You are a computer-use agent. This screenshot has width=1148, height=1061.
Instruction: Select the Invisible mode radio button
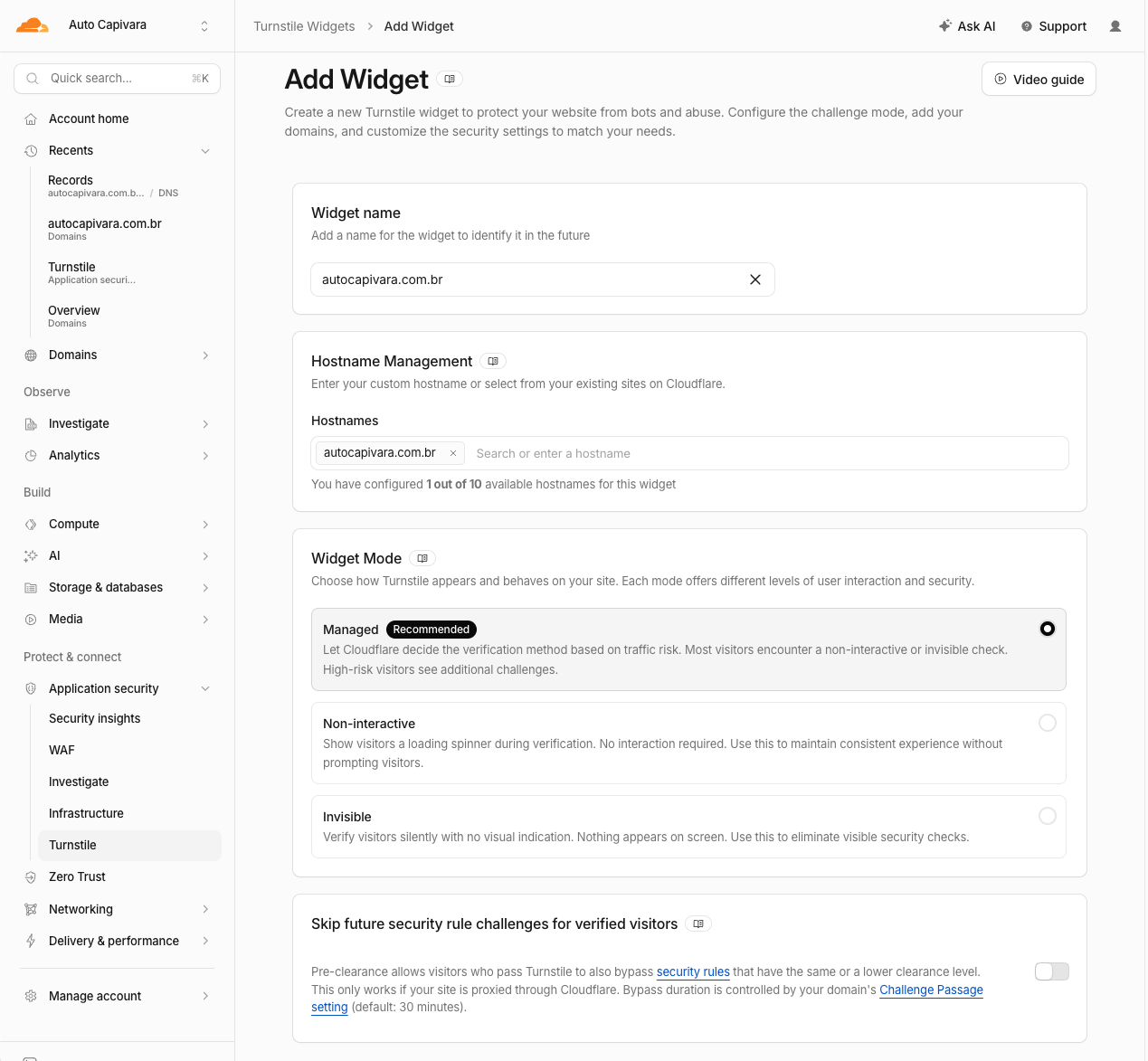1048,816
